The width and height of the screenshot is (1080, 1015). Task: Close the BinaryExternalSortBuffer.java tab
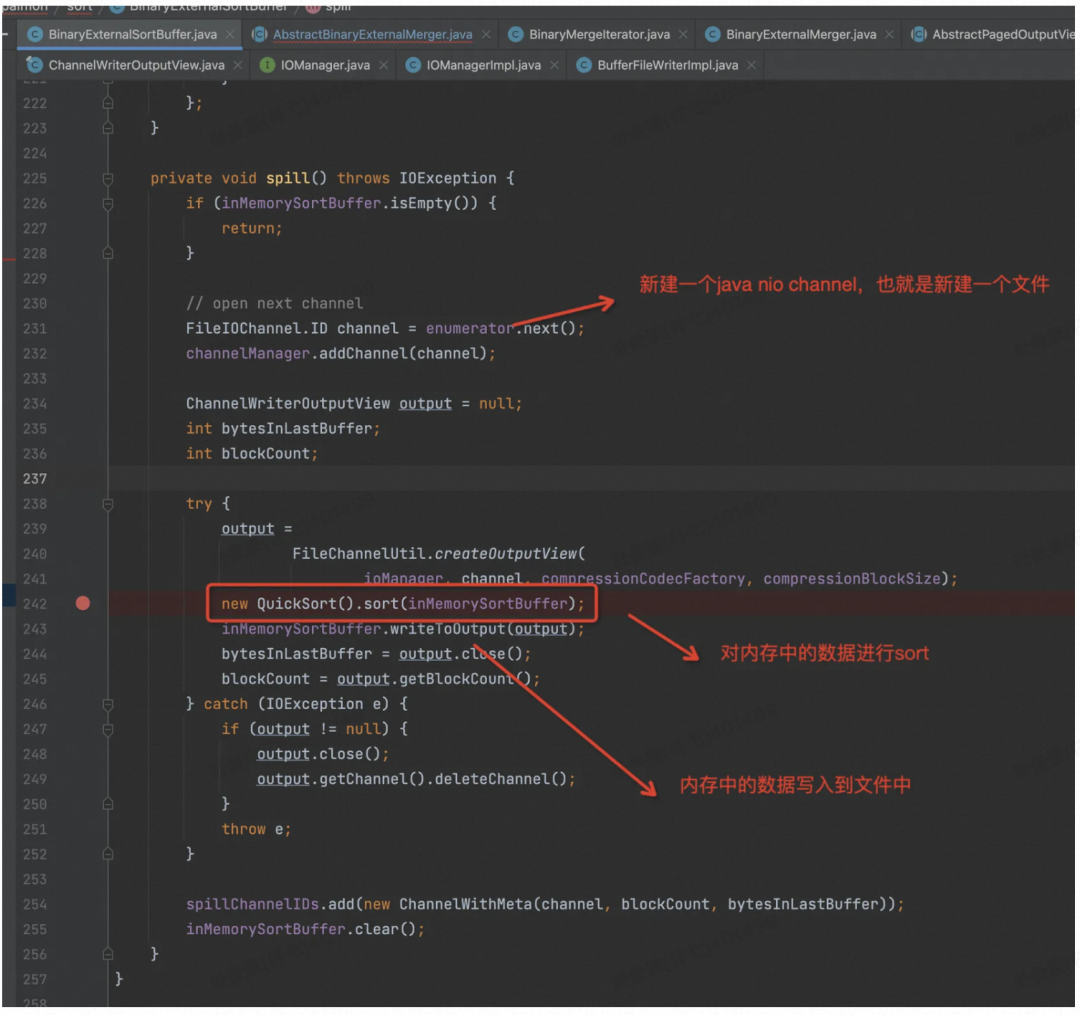coord(231,34)
